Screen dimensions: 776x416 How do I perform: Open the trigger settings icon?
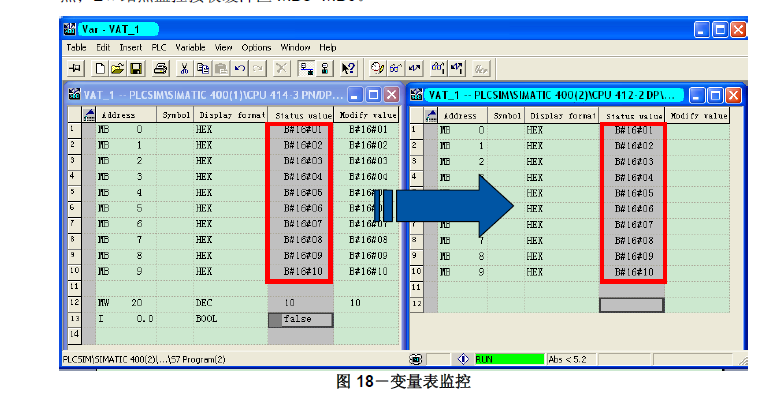[377, 68]
